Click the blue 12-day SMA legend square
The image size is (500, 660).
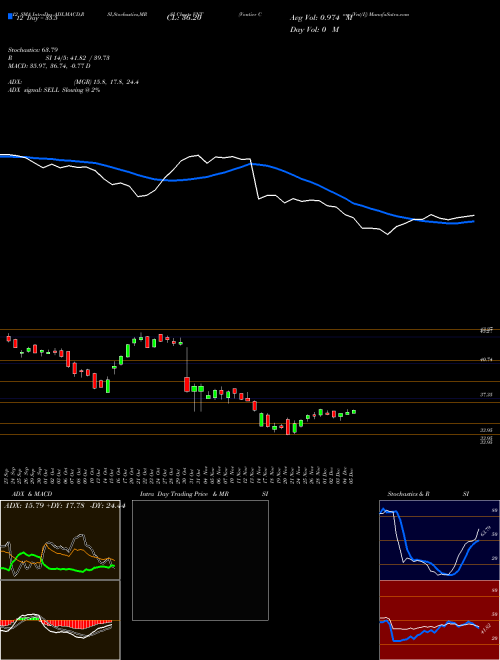(10, 17)
